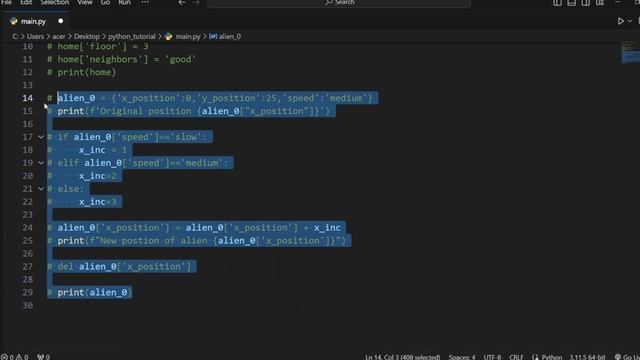Toggle the bottom panel layout icon
640x360 pixels.
click(x=571, y=3)
